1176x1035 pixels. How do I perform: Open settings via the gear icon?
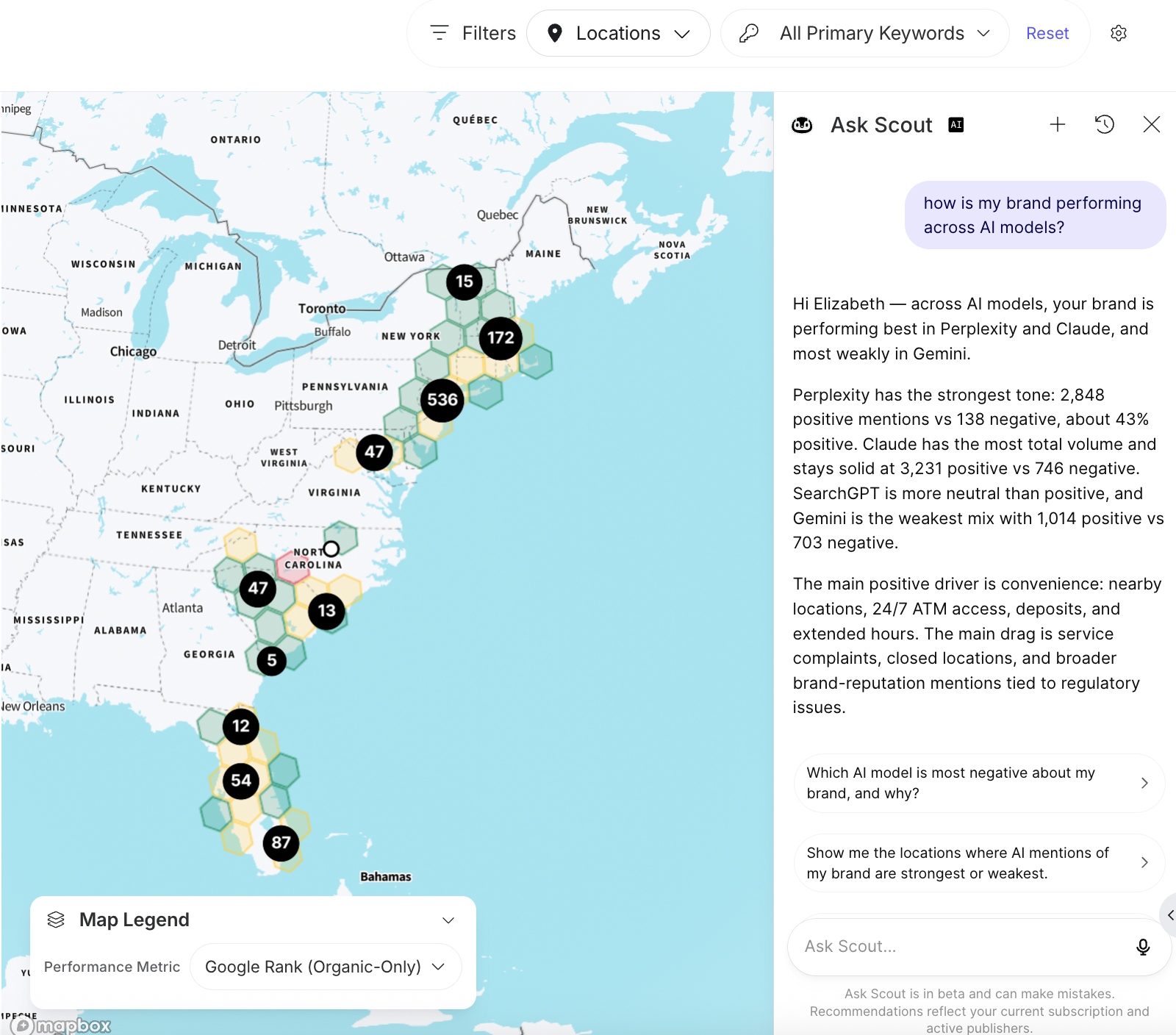click(x=1119, y=33)
